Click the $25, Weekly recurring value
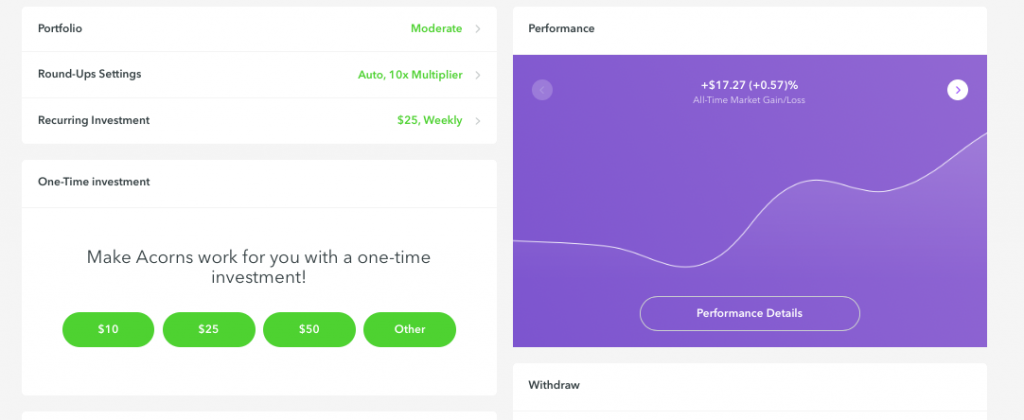1024x420 pixels. pyautogui.click(x=430, y=120)
